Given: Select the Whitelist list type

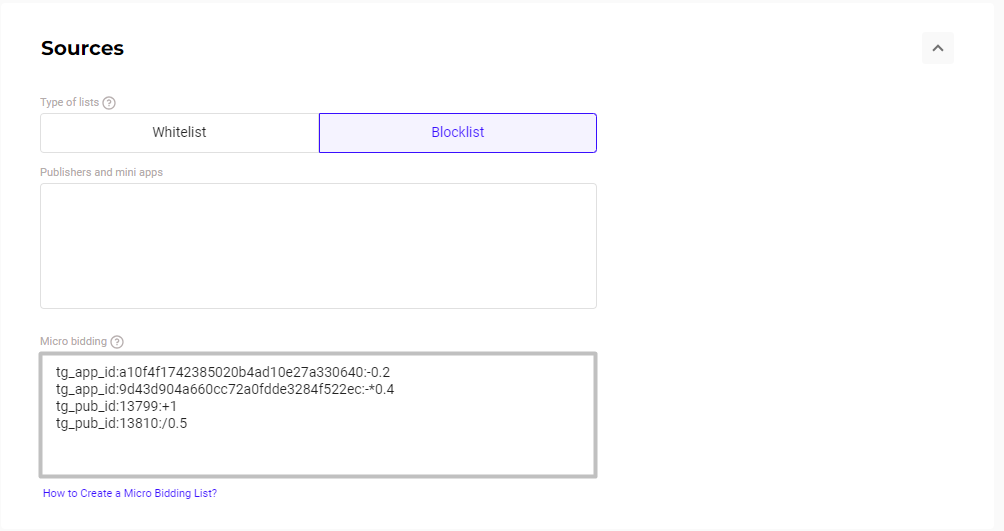Looking at the screenshot, I should (179, 133).
